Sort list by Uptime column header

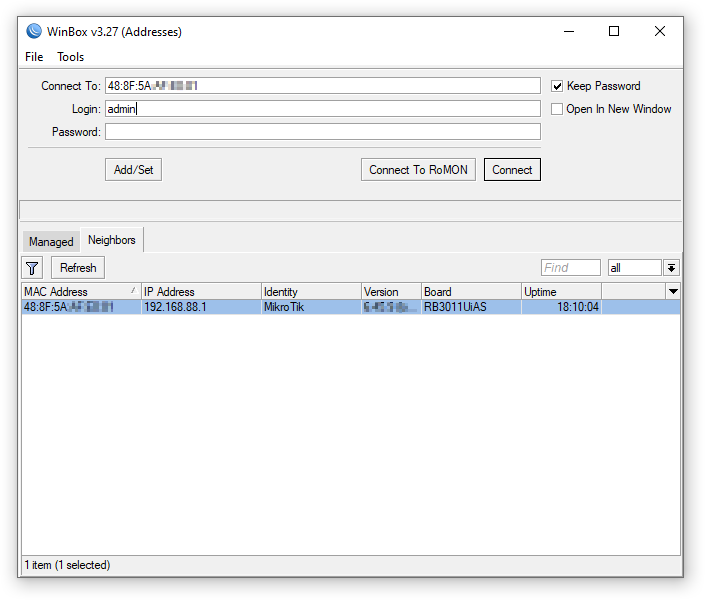[561, 291]
